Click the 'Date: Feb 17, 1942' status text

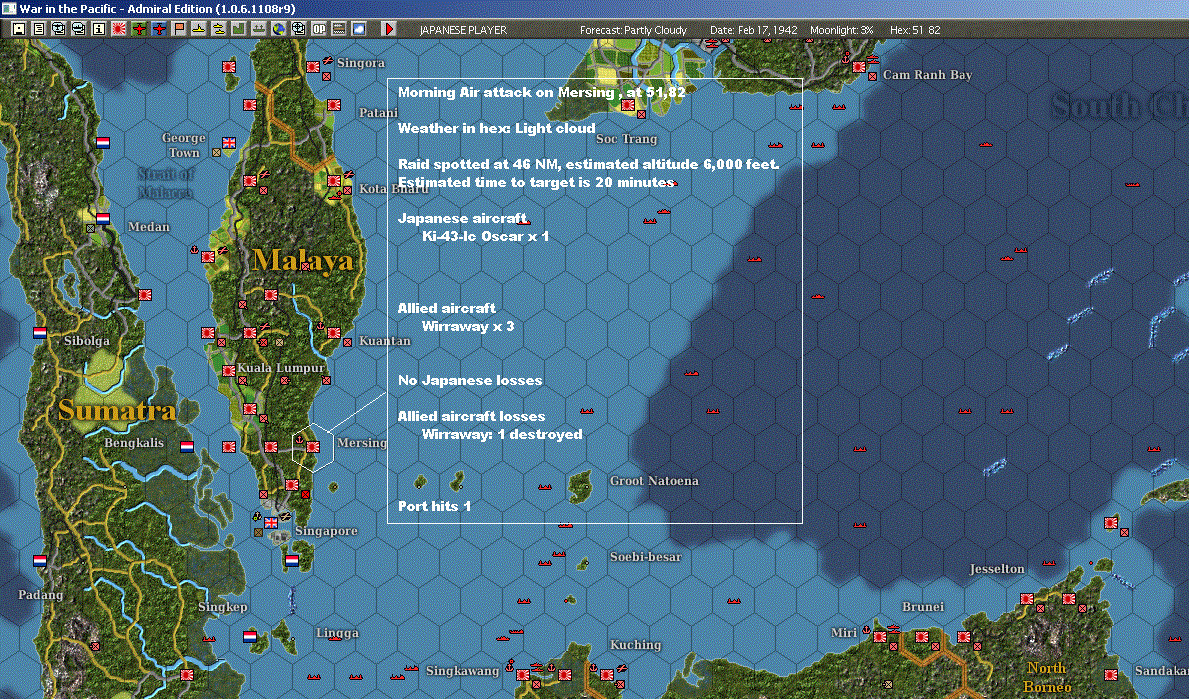click(754, 30)
